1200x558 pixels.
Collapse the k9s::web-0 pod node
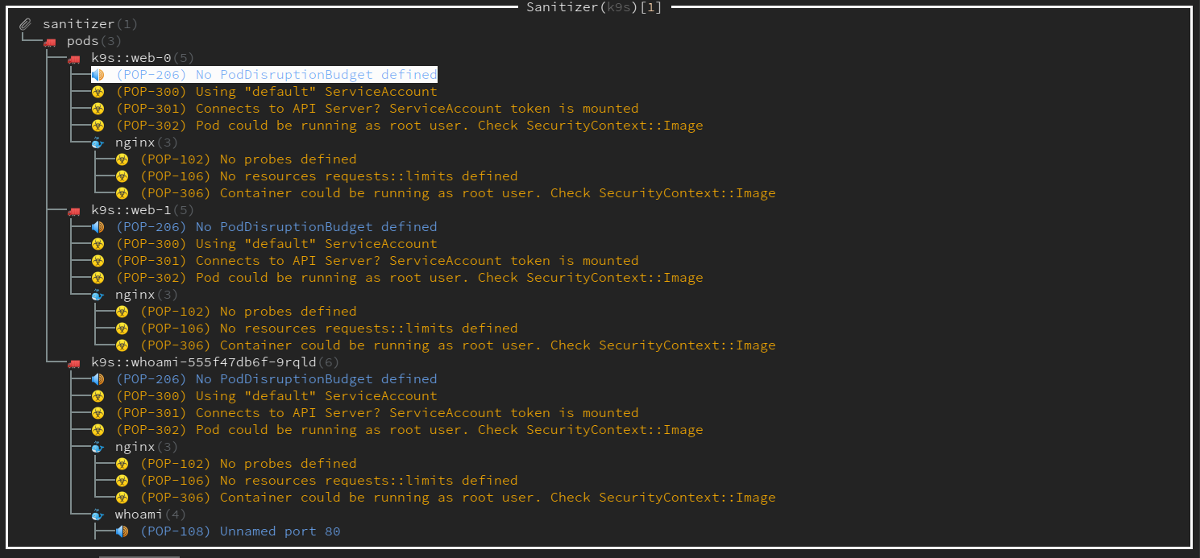[x=129, y=58]
